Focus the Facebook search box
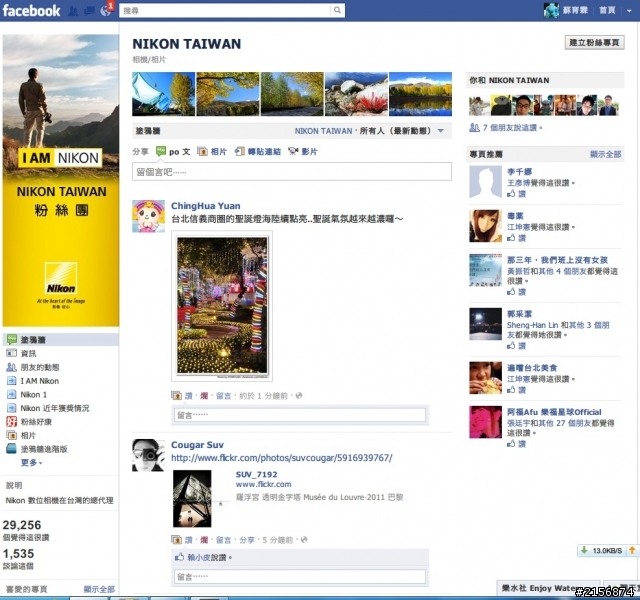 [x=225, y=10]
